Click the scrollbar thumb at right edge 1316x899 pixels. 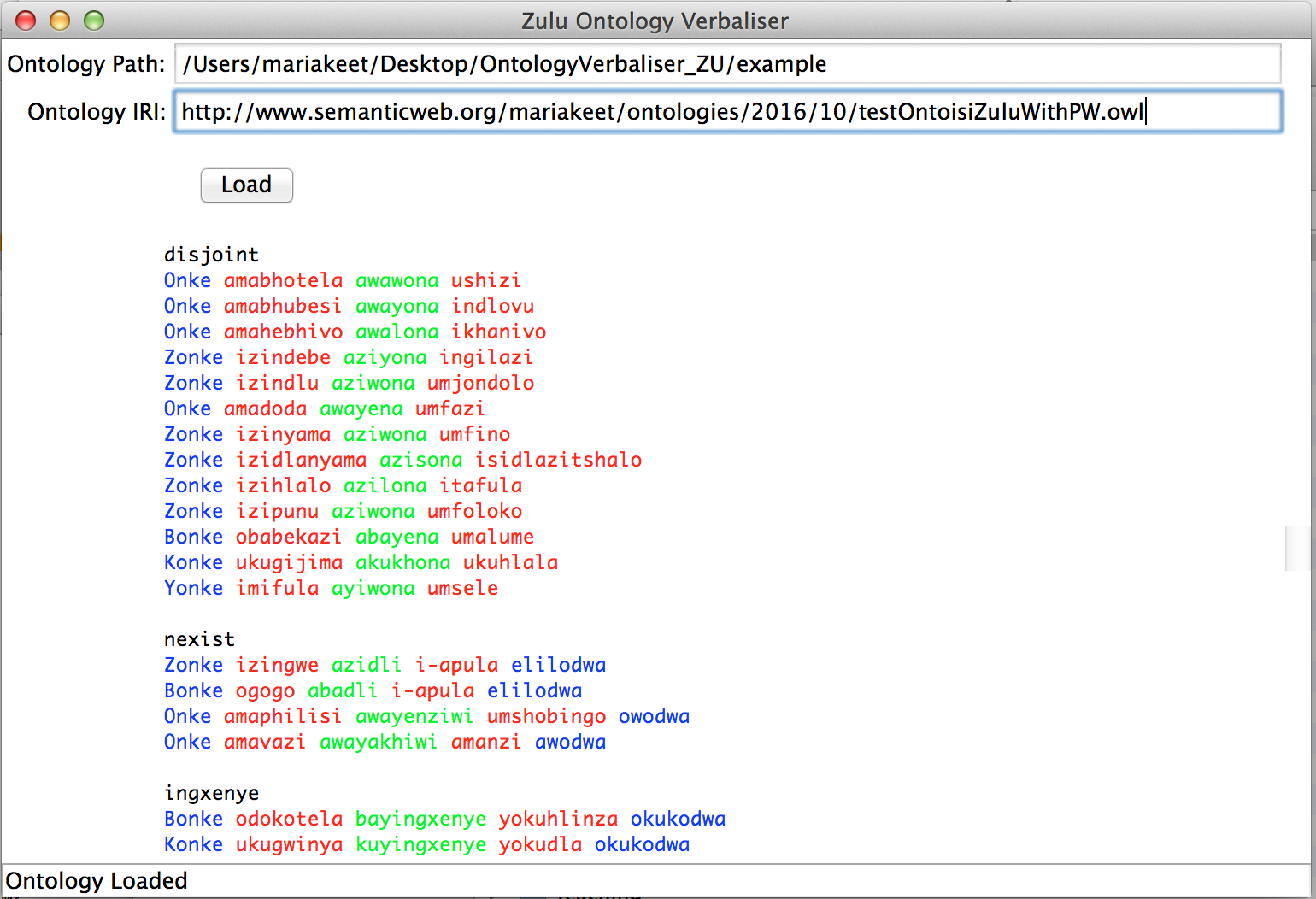(x=1299, y=548)
